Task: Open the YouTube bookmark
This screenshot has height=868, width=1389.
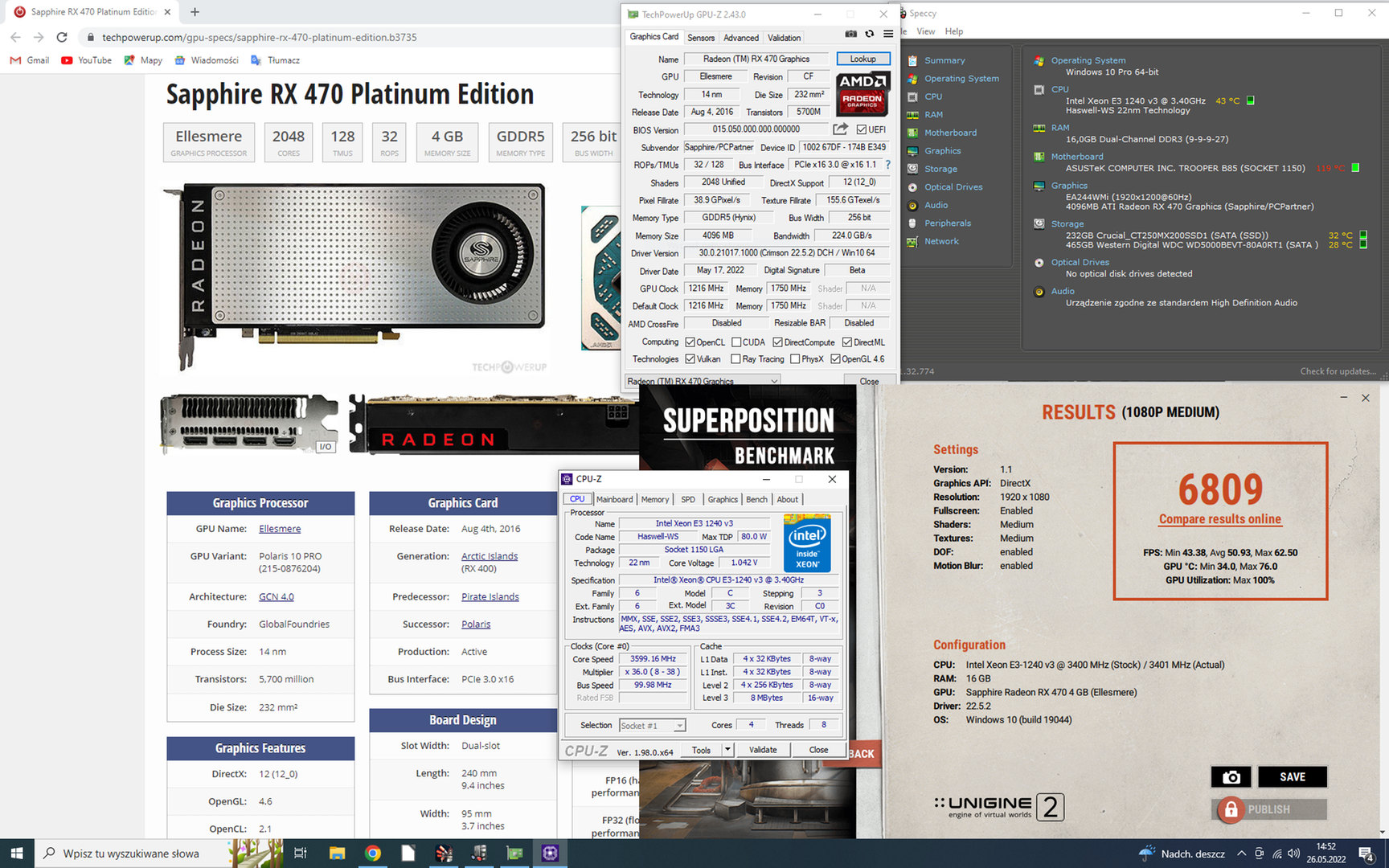Action: point(86,60)
